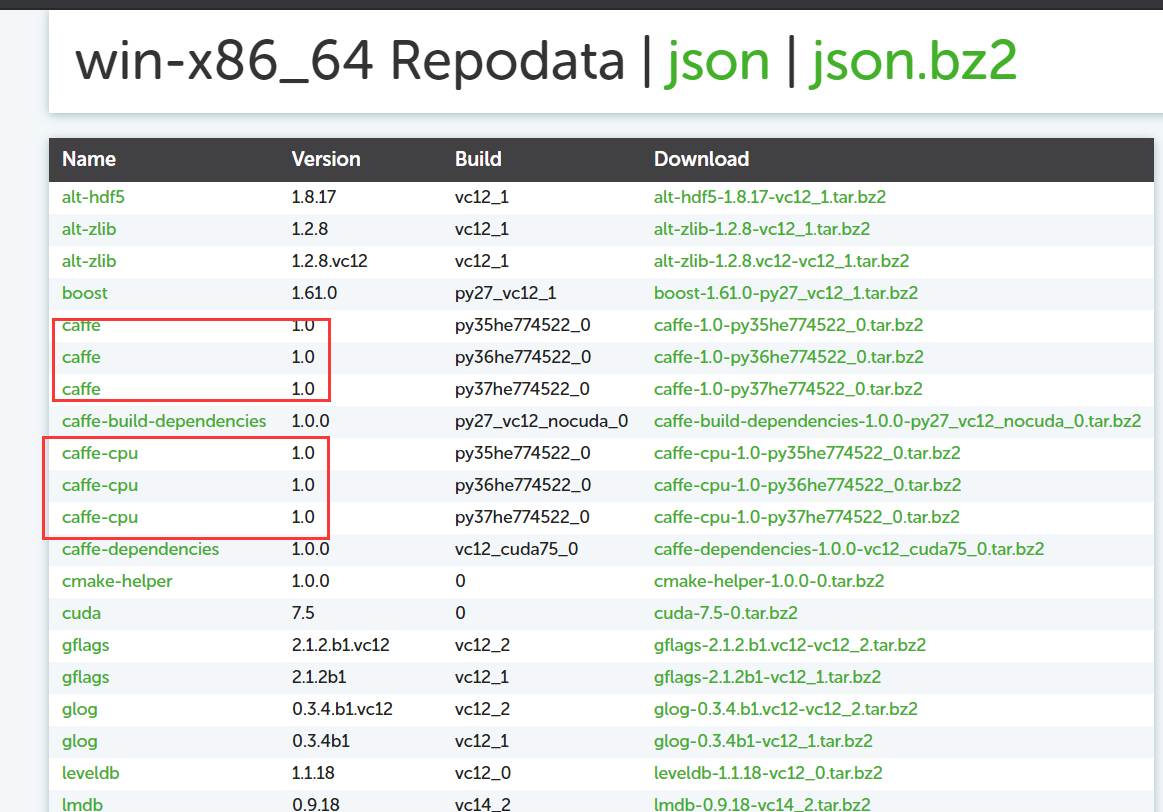Select the leveldb version cell 1.1.18
The width and height of the screenshot is (1163, 812).
[x=313, y=773]
